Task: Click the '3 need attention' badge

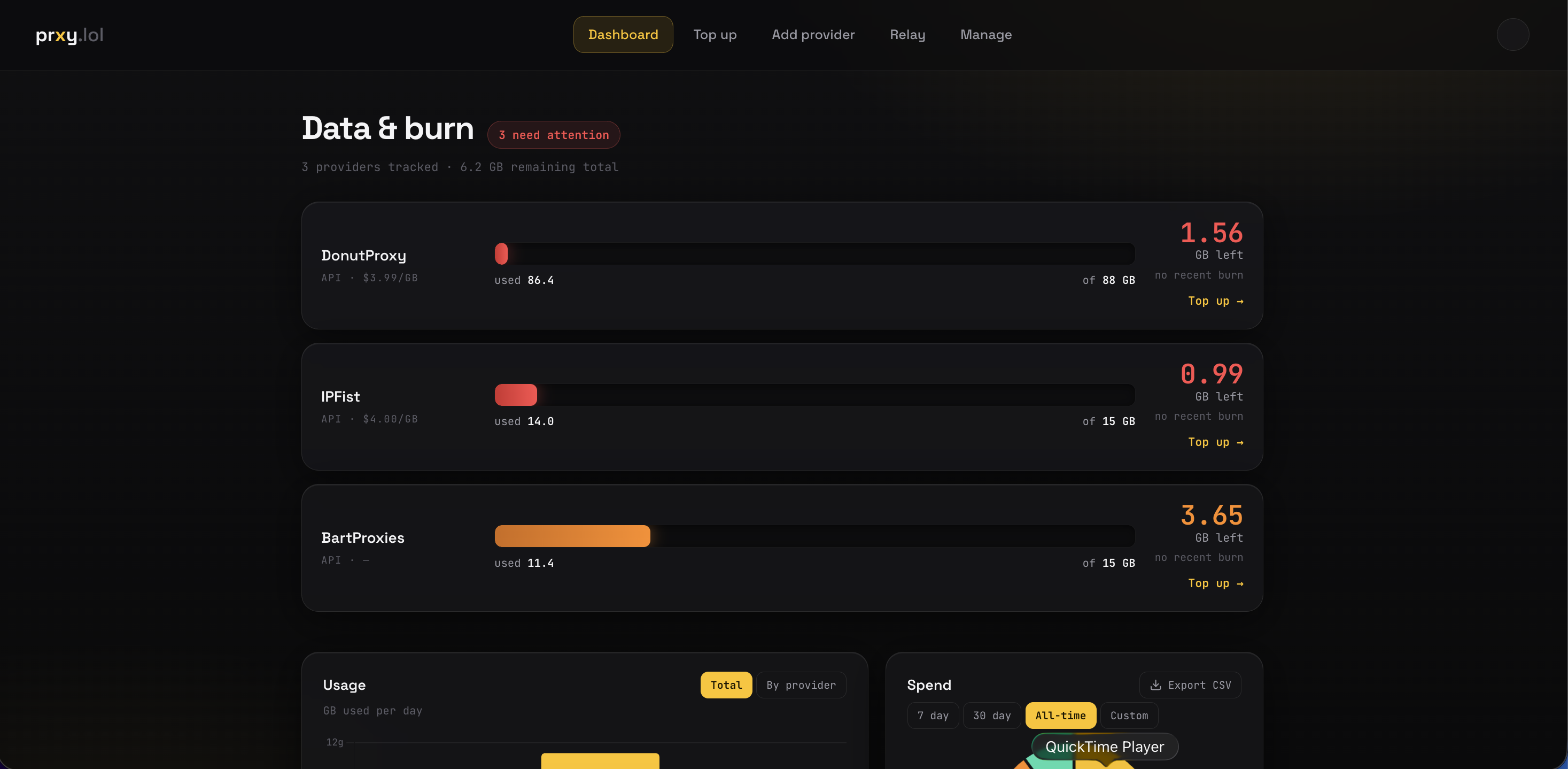Action: 553,135
